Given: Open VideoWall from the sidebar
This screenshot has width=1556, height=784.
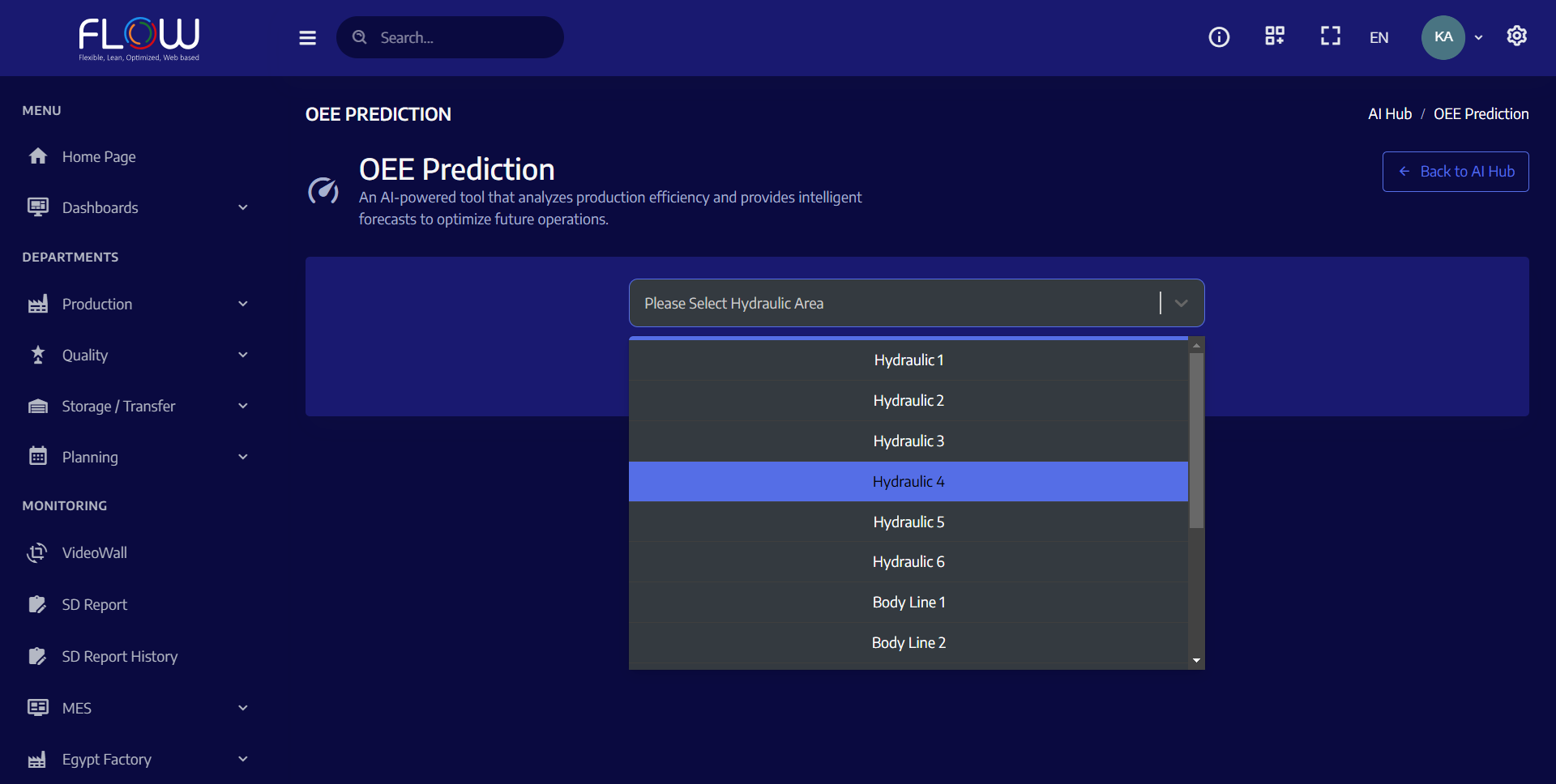Looking at the screenshot, I should click(x=94, y=553).
